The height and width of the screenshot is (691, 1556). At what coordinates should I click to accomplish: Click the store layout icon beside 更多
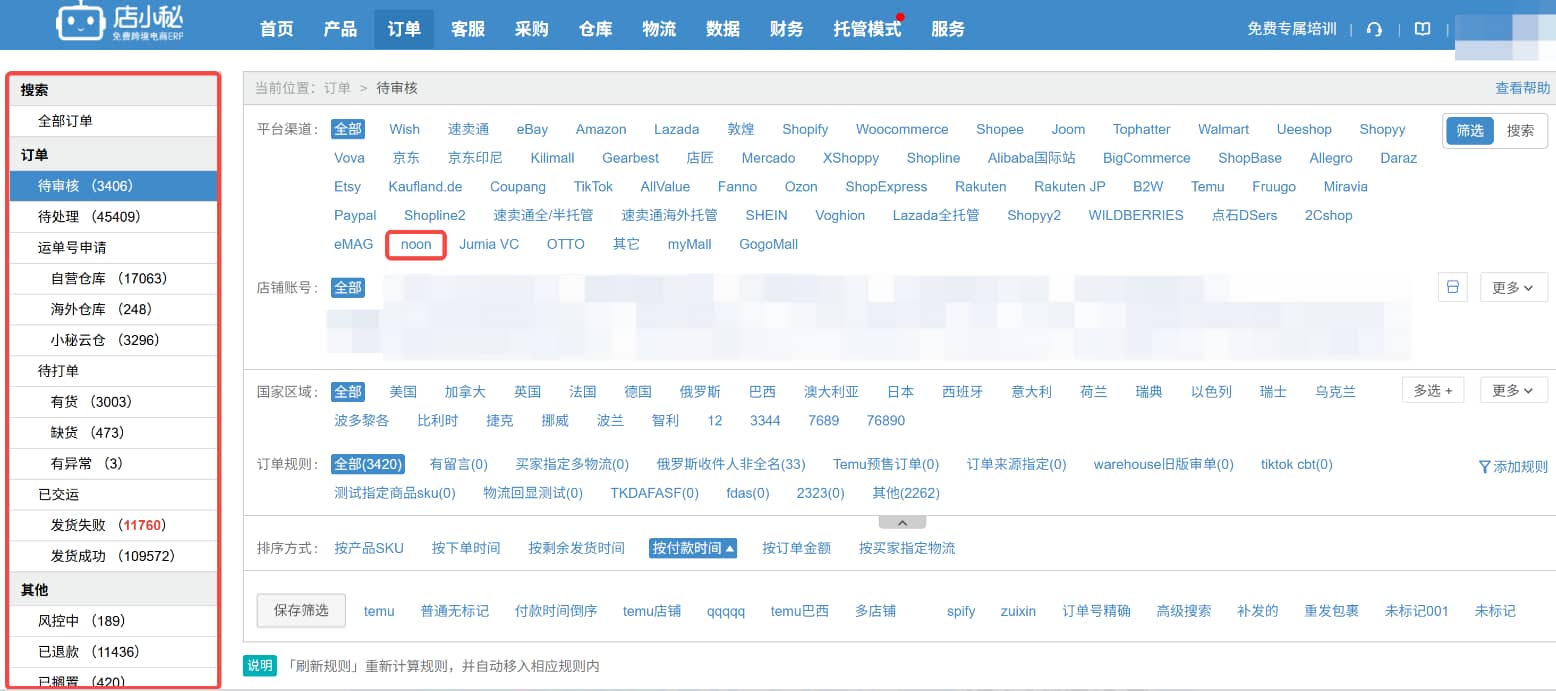1453,287
